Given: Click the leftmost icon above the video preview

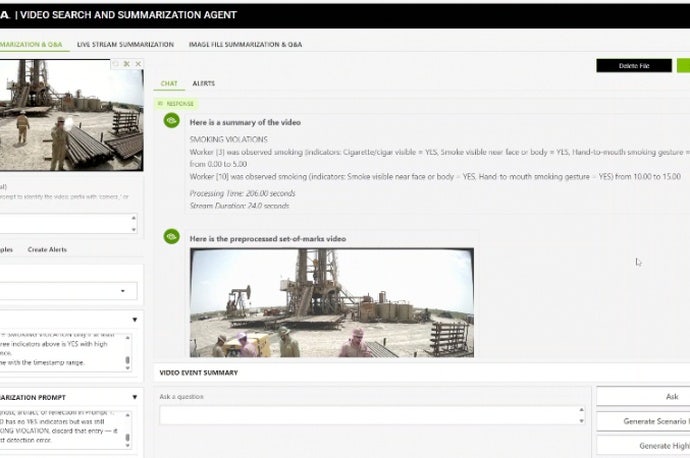Looking at the screenshot, I should click(115, 63).
